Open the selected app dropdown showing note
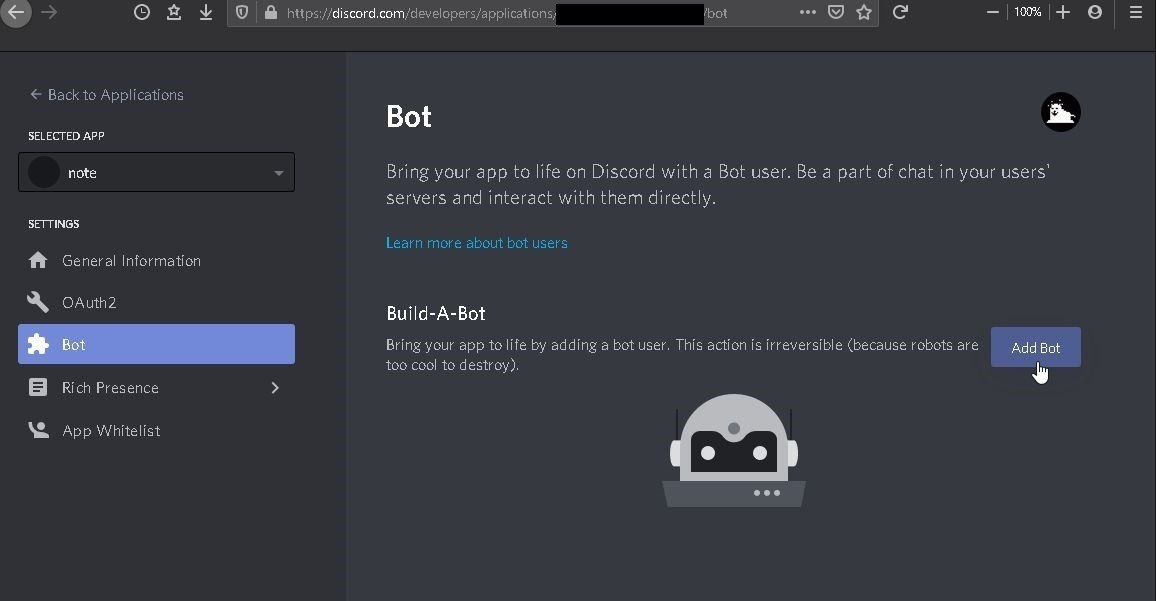This screenshot has height=601, width=1156. (156, 172)
